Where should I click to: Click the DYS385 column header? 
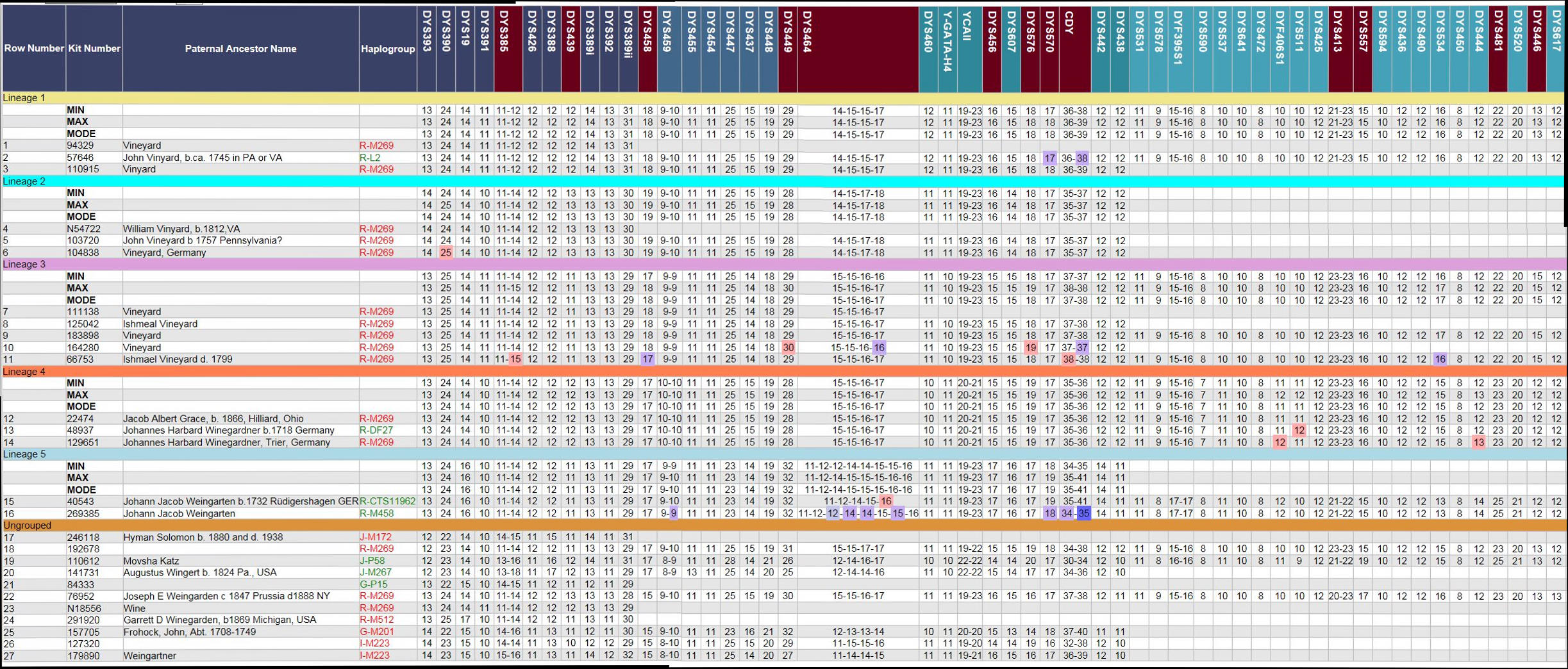(508, 49)
